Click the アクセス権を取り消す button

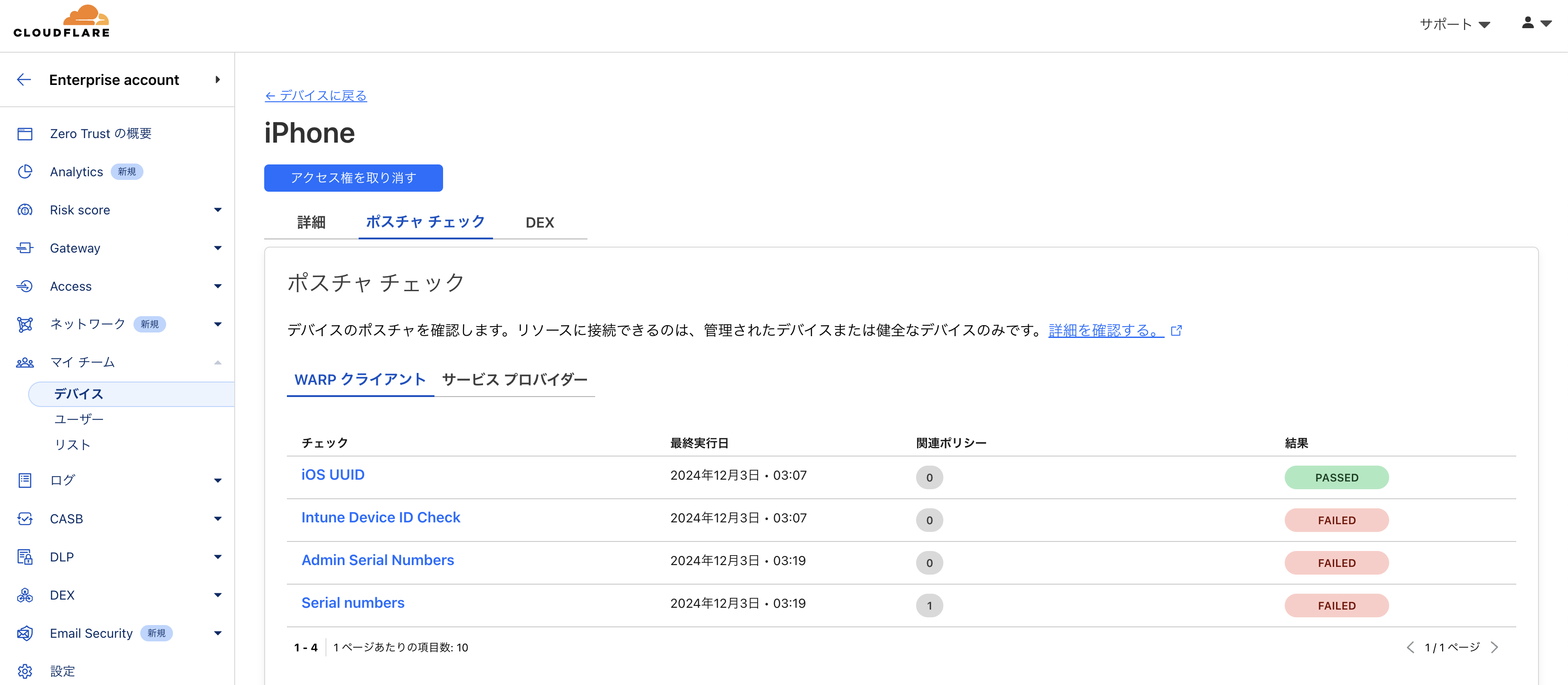[353, 178]
